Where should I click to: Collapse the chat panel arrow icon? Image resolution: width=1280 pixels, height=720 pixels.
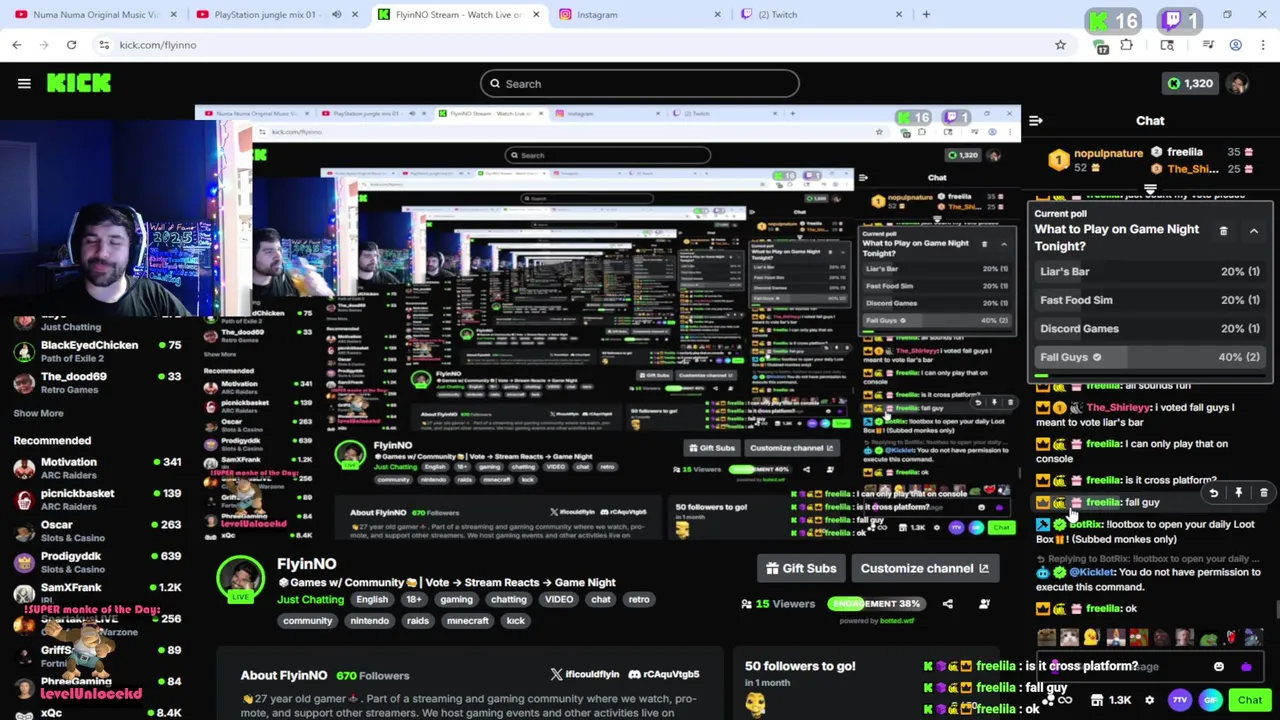(1036, 121)
